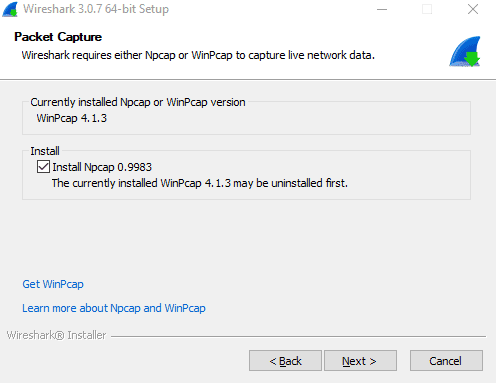Go back with the Back button

tap(285, 360)
